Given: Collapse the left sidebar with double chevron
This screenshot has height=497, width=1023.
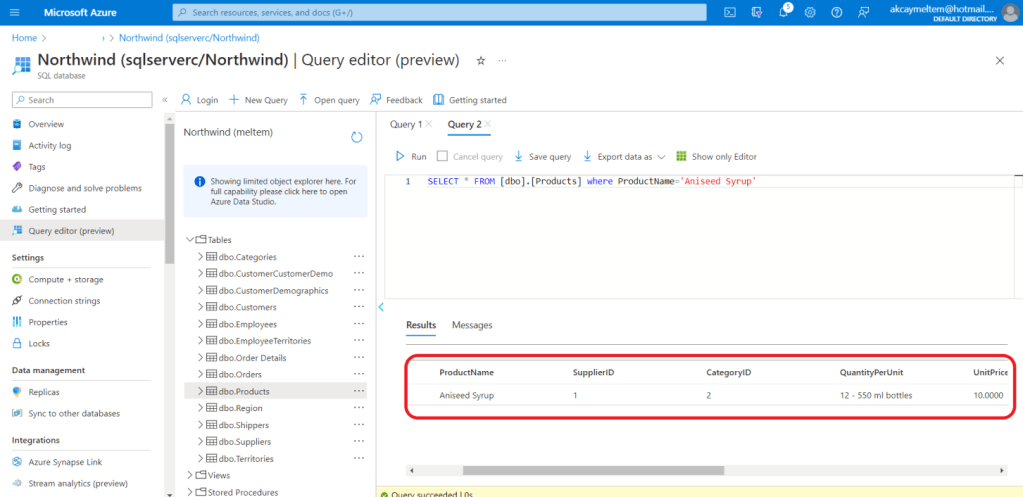Looking at the screenshot, I should coord(165,100).
